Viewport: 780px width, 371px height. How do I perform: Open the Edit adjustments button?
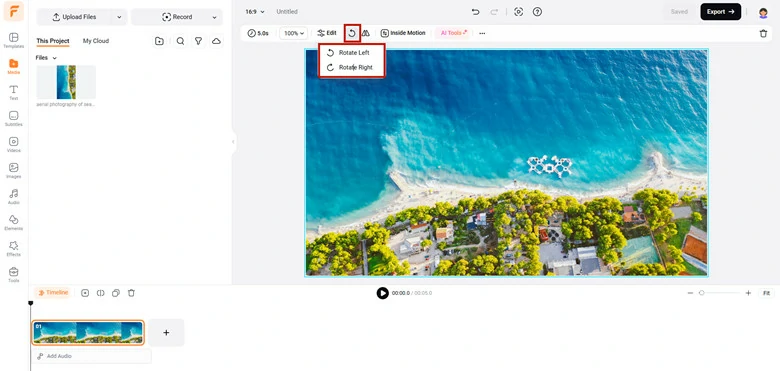tap(327, 33)
